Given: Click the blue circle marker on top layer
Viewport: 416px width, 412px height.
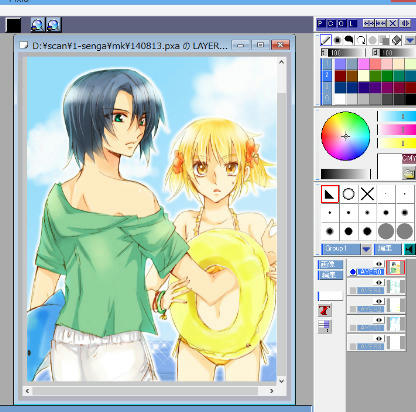Looking at the screenshot, I should click(353, 272).
